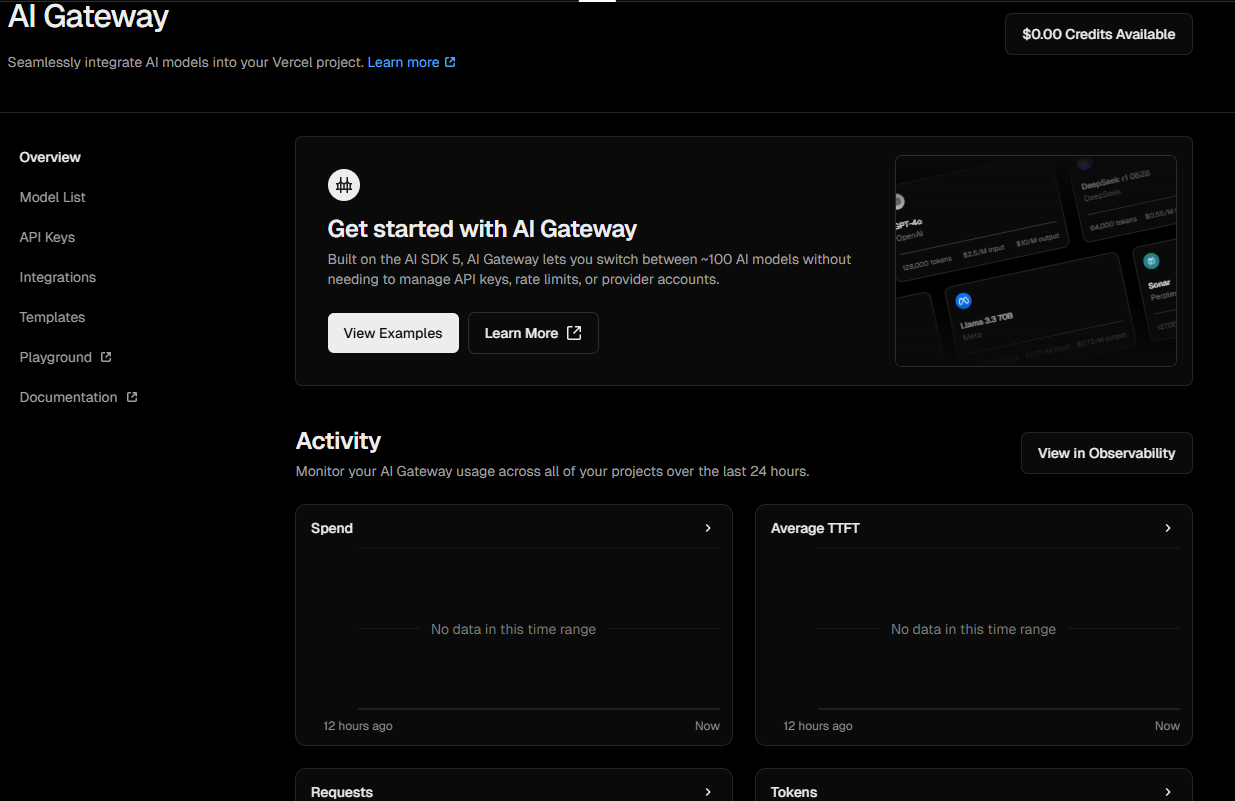Navigate to API Keys
The image size is (1235, 801).
coord(46,237)
